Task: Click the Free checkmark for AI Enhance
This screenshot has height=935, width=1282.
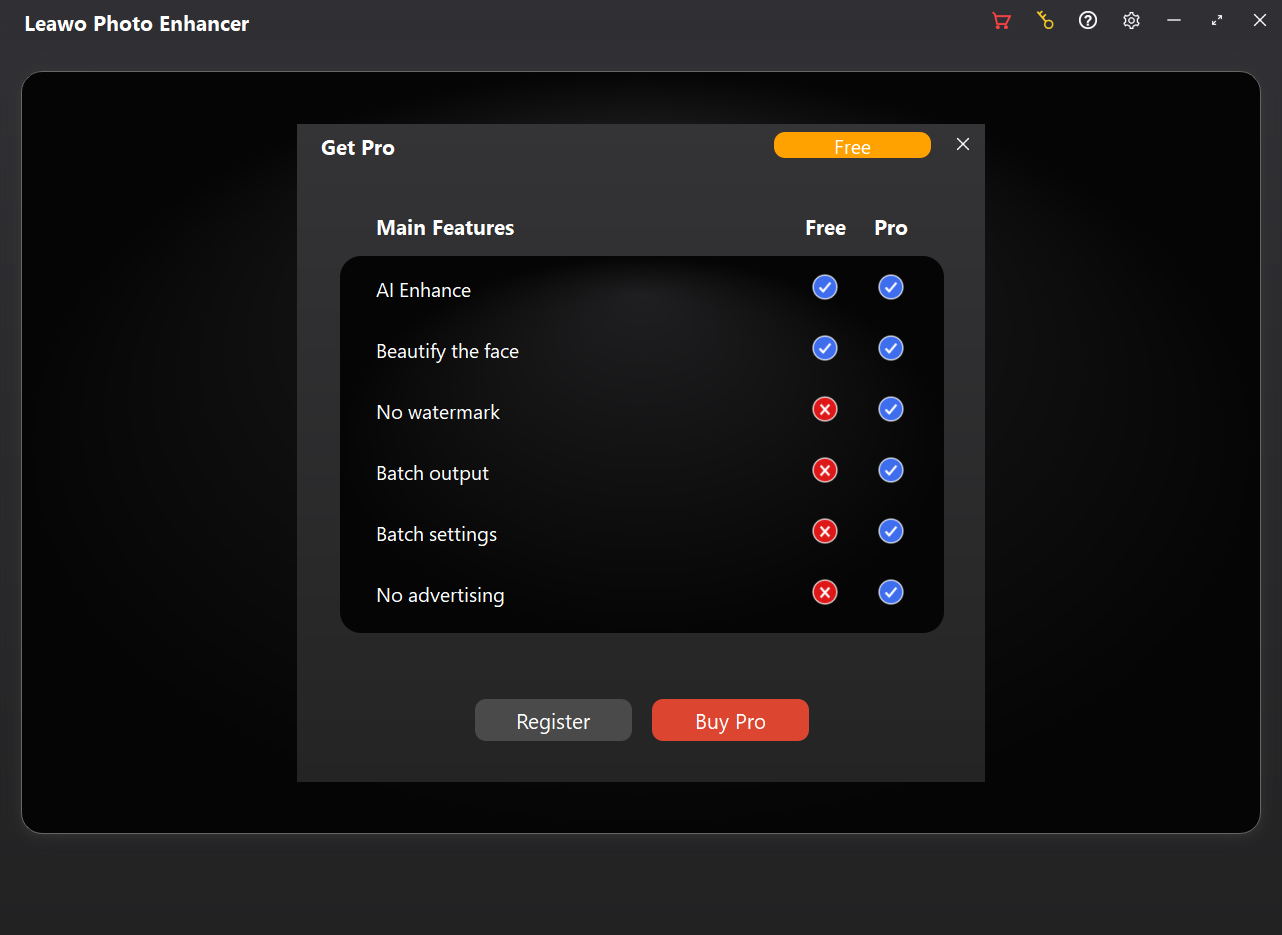Action: pos(825,288)
